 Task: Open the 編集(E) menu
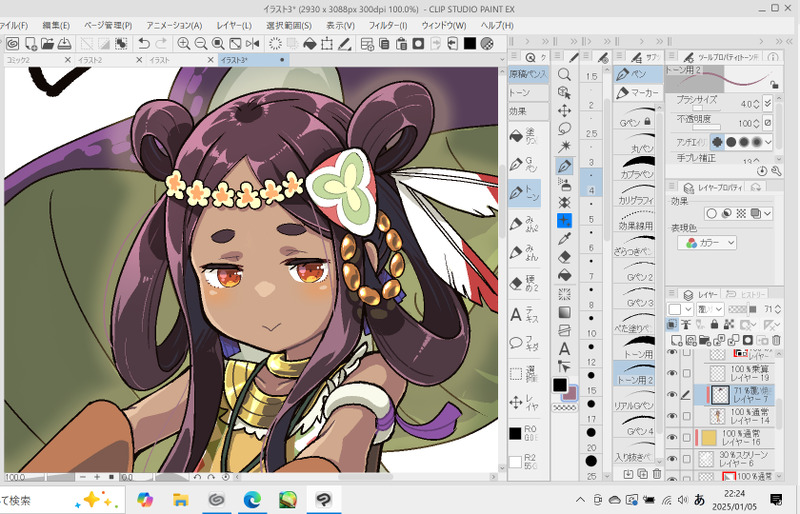click(x=56, y=25)
